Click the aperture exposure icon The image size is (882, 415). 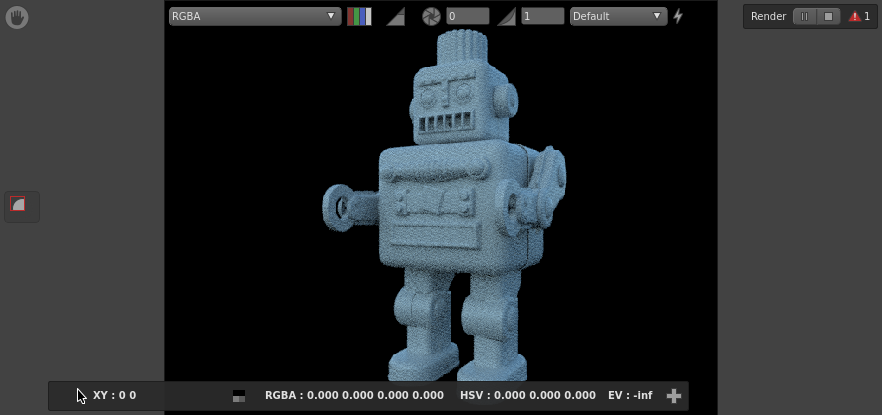point(431,16)
